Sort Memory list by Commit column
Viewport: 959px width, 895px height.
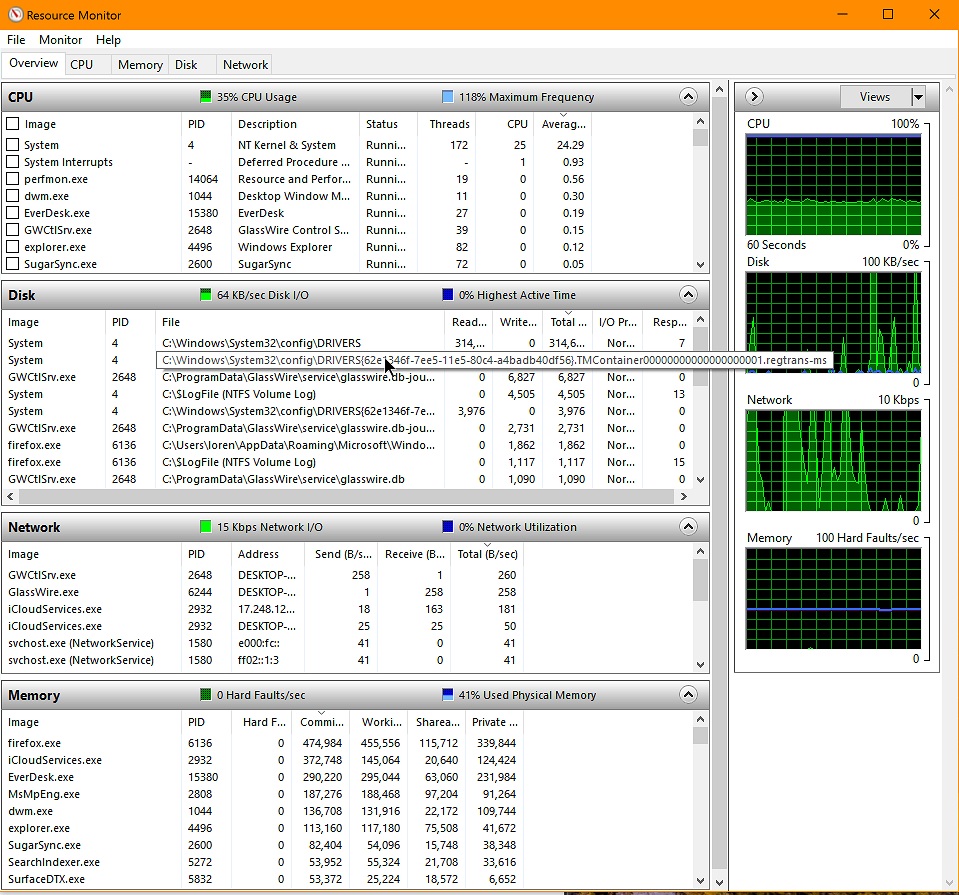pos(322,722)
